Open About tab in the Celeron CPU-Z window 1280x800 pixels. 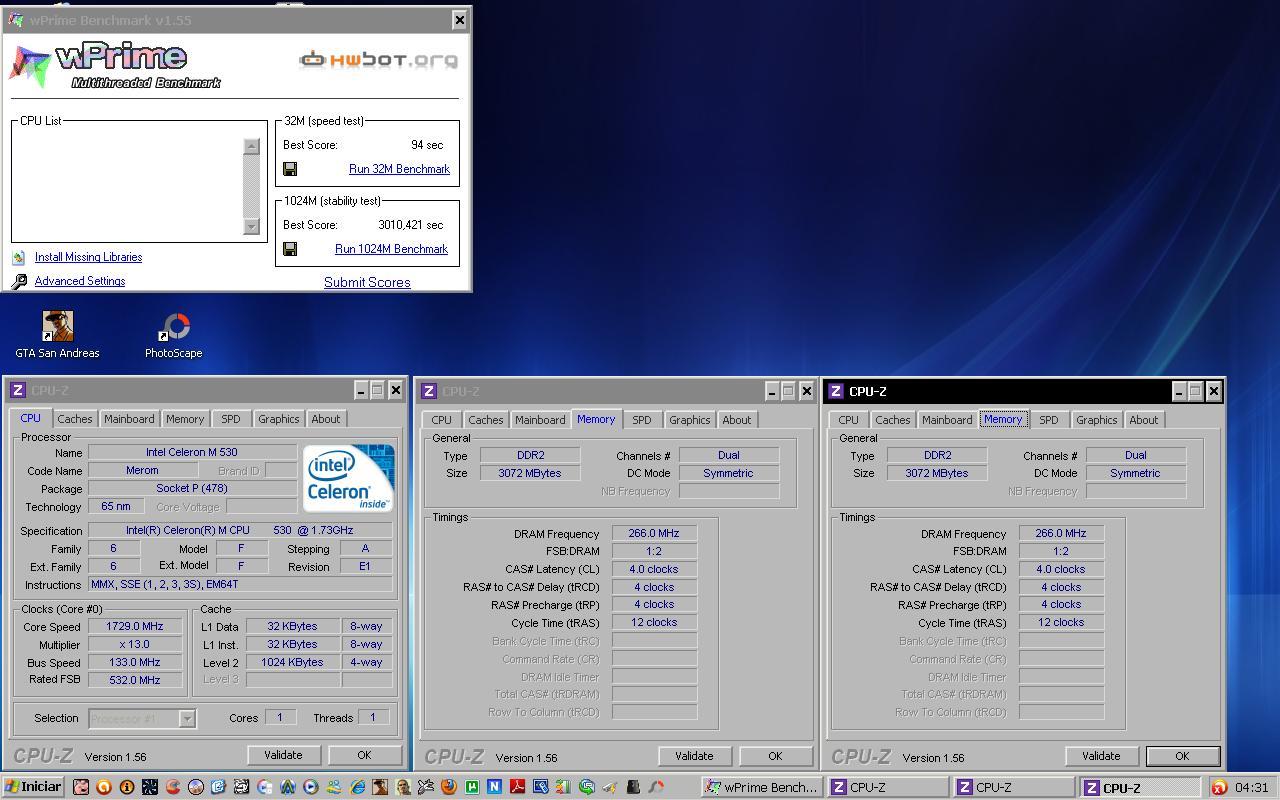(x=325, y=419)
